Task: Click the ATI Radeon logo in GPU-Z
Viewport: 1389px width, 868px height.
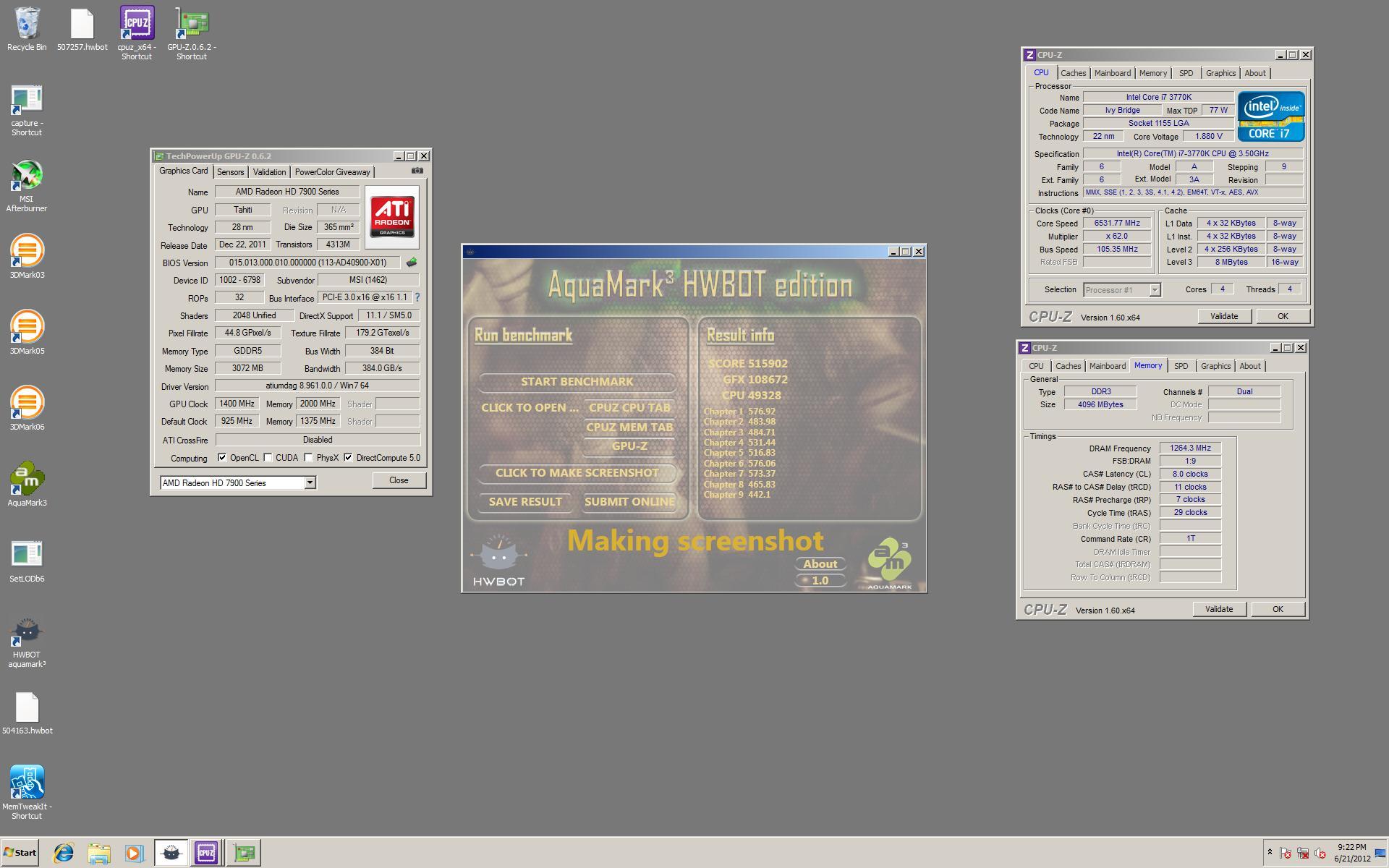Action: [x=392, y=217]
